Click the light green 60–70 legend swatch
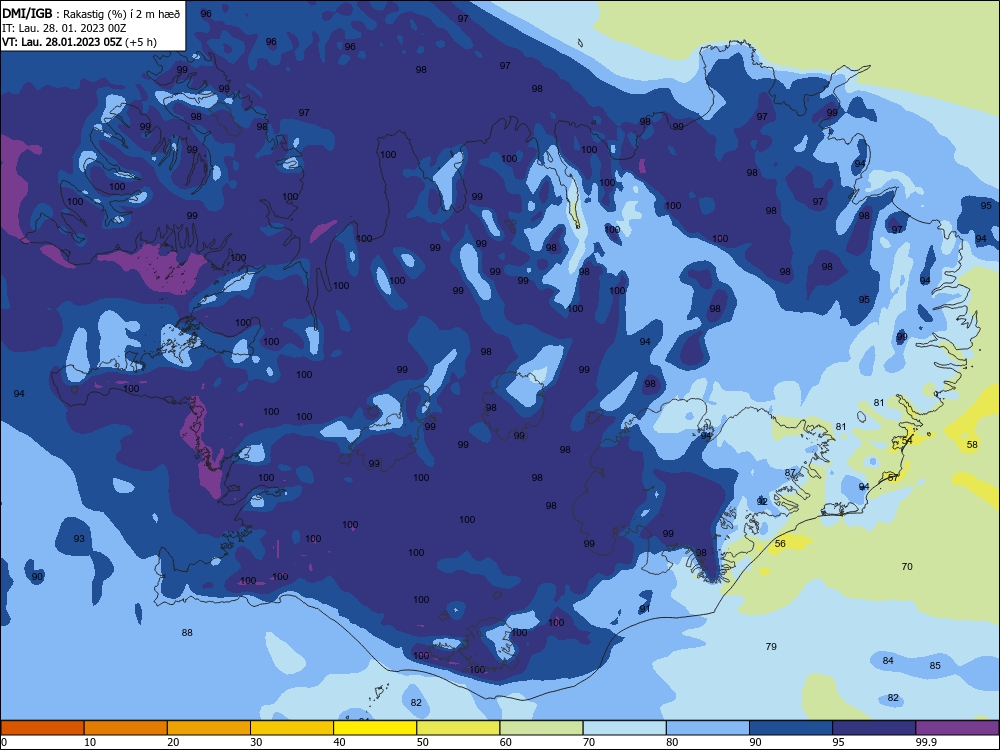The image size is (1000, 750). (541, 728)
